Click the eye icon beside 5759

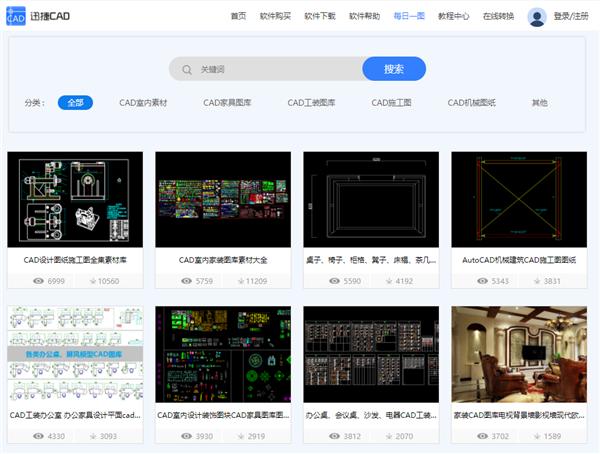point(186,281)
